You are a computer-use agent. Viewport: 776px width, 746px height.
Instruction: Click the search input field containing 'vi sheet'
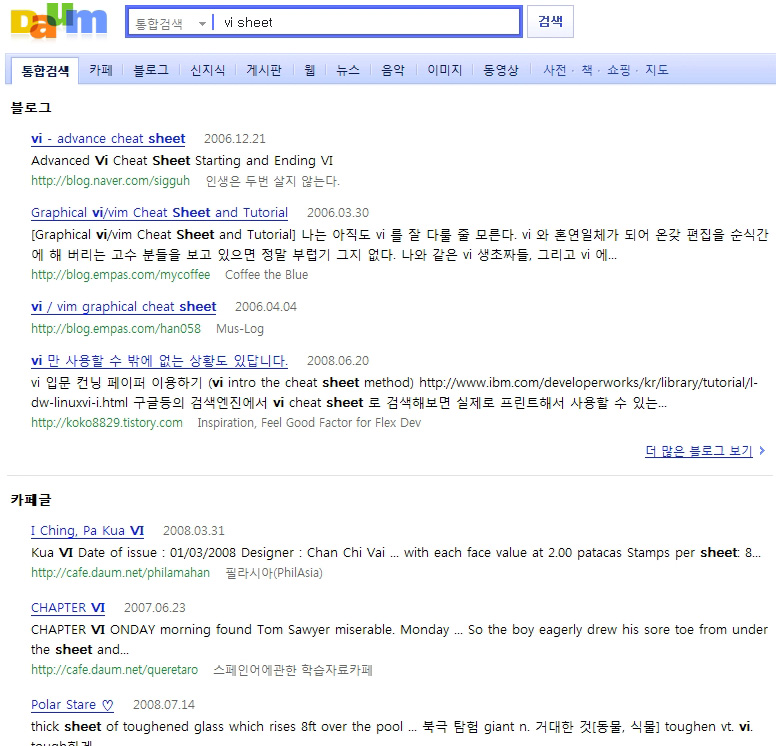point(367,22)
